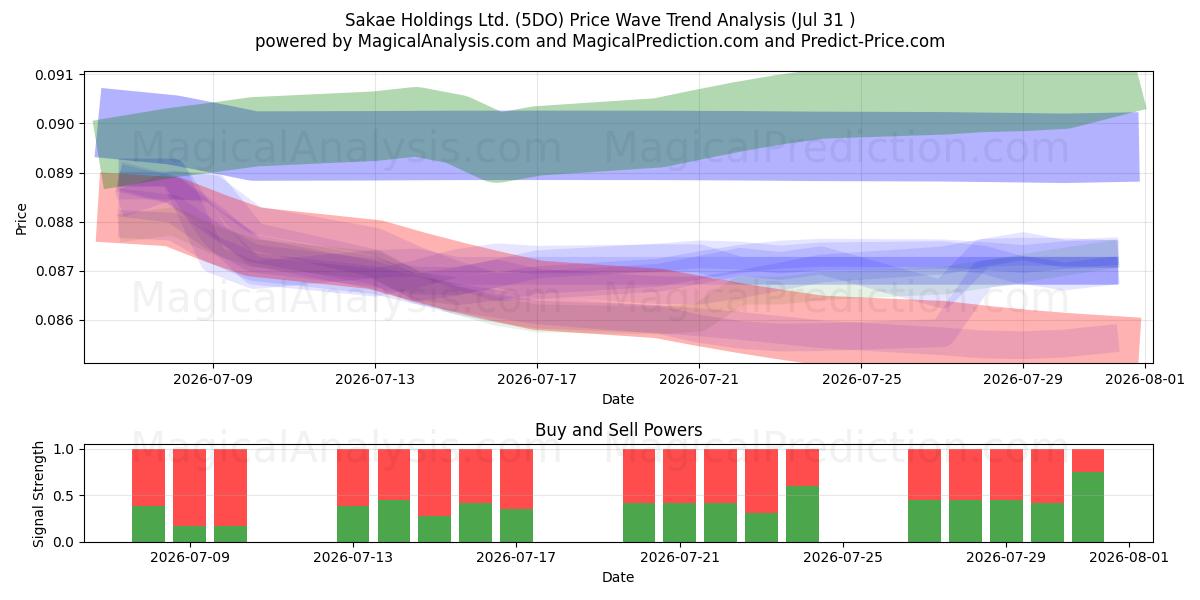Click the green buy segment of the July 27 bar
1200x600 pixels.
coord(924,521)
